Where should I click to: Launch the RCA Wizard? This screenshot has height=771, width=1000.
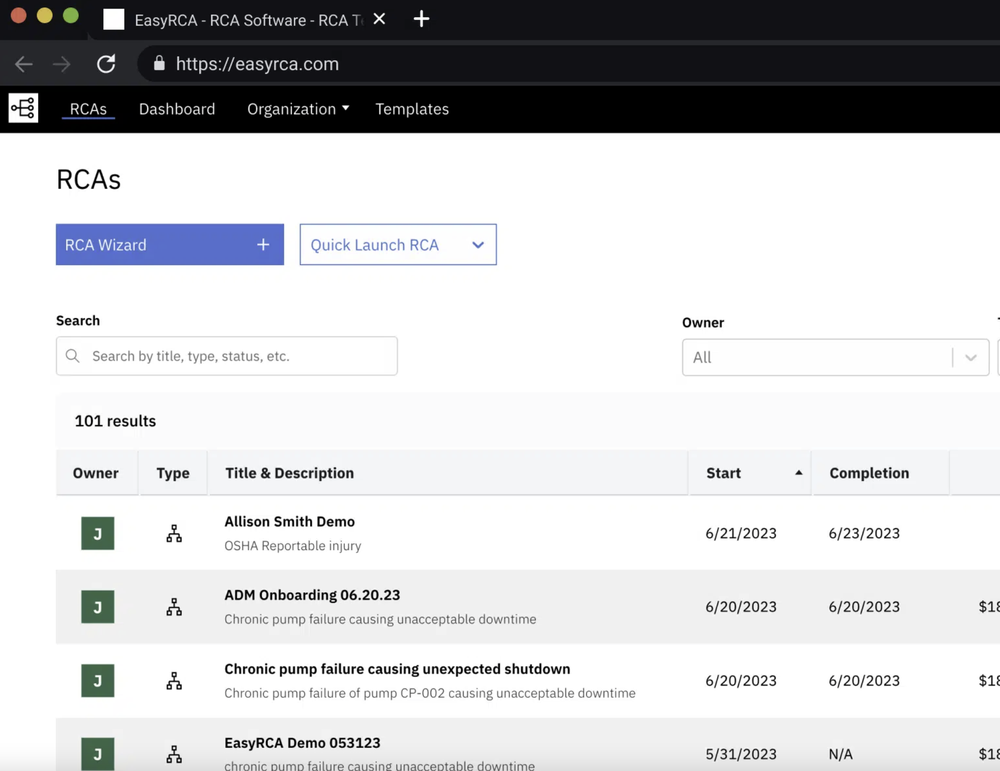(x=170, y=244)
